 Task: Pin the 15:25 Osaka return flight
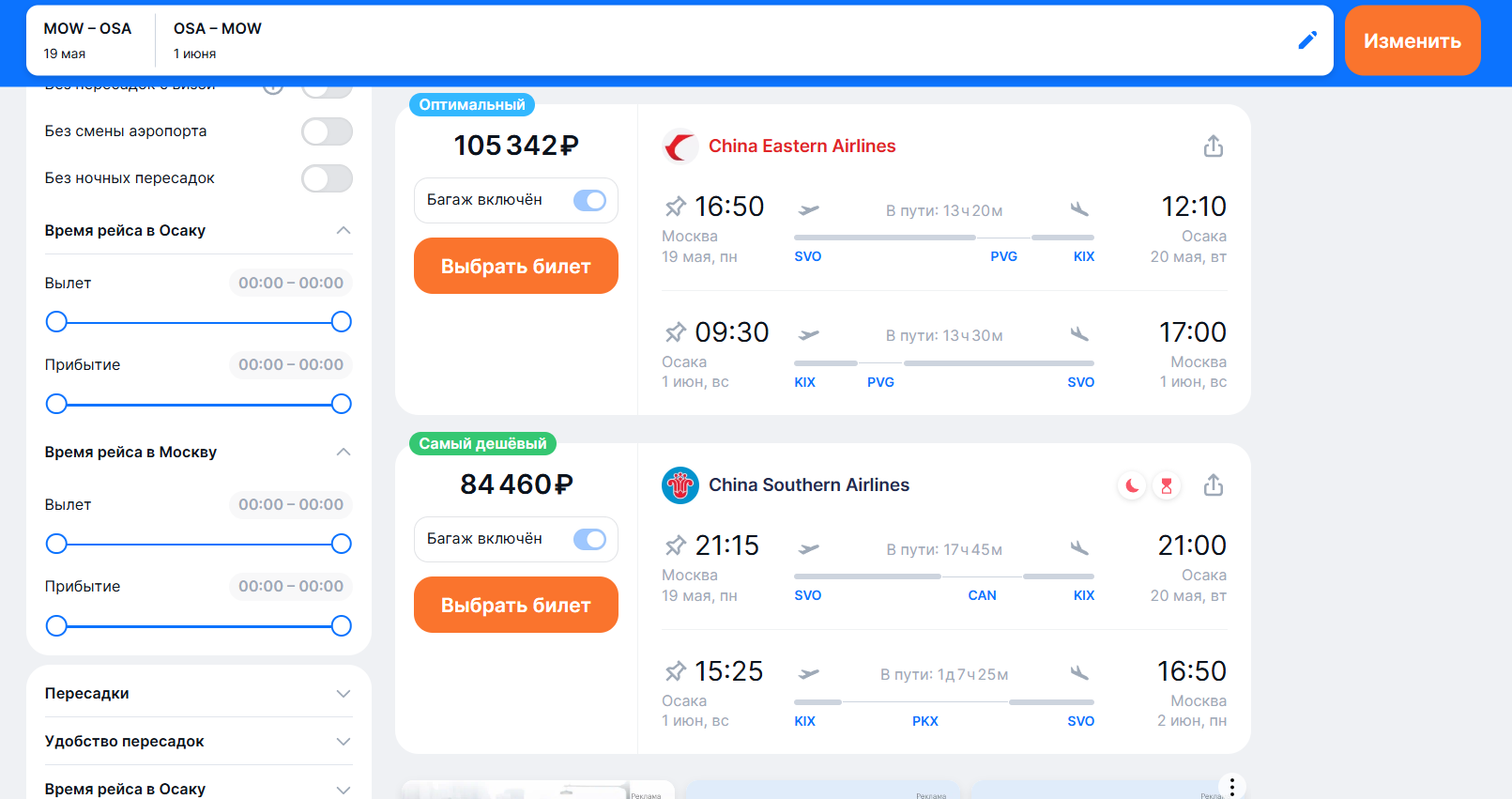(675, 671)
